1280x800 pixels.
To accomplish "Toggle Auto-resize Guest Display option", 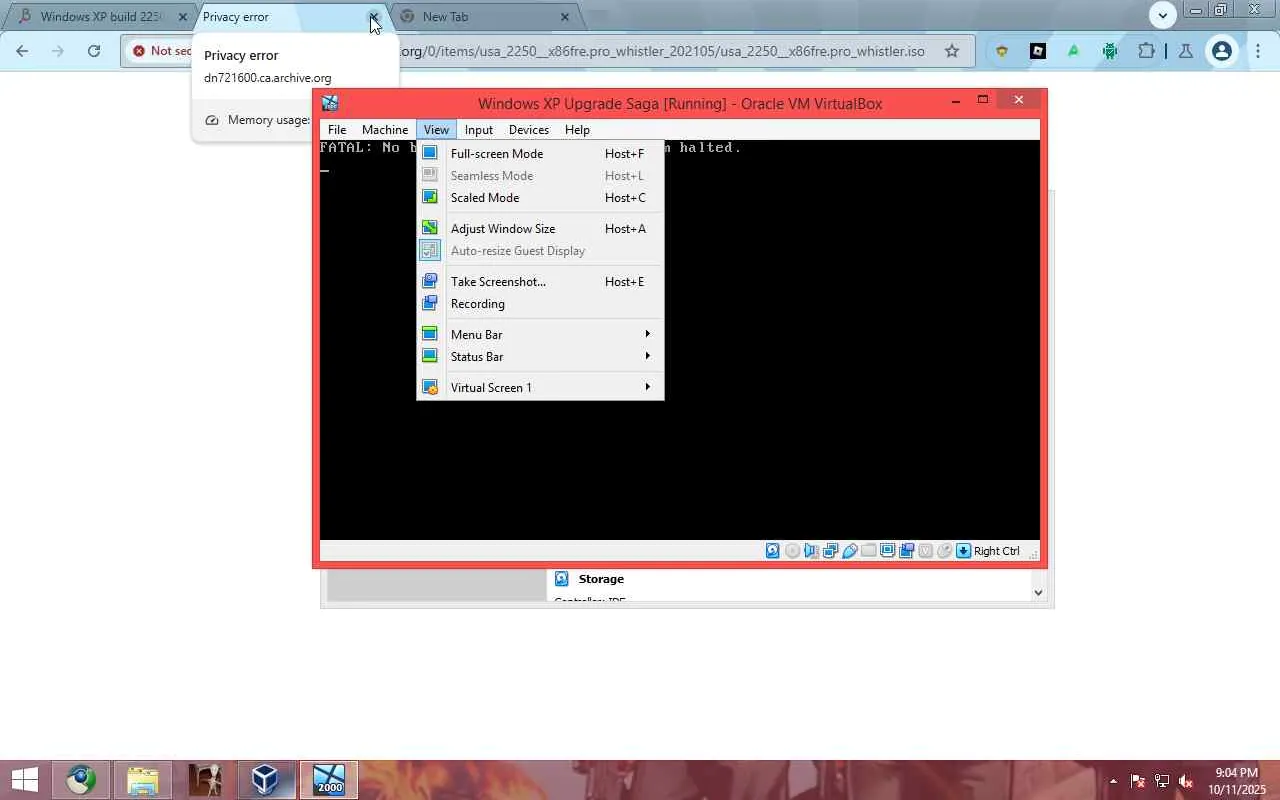I will click(540, 251).
